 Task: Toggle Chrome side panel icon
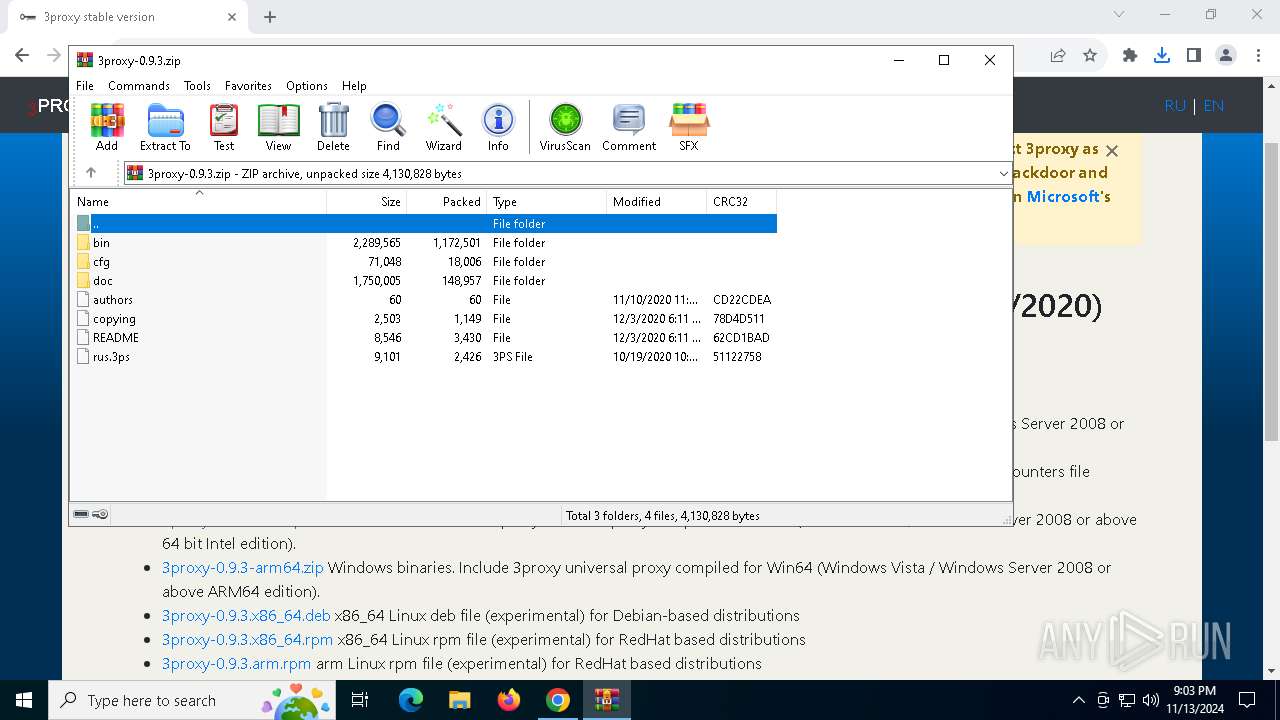[1193, 56]
